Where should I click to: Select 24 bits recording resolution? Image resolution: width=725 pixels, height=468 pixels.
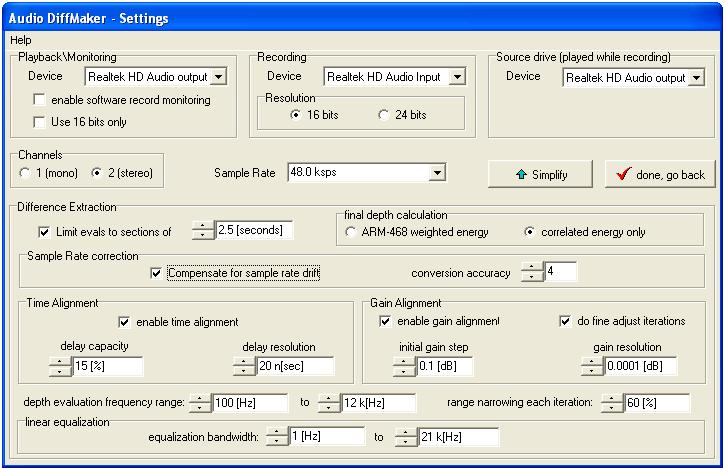pyautogui.click(x=383, y=115)
